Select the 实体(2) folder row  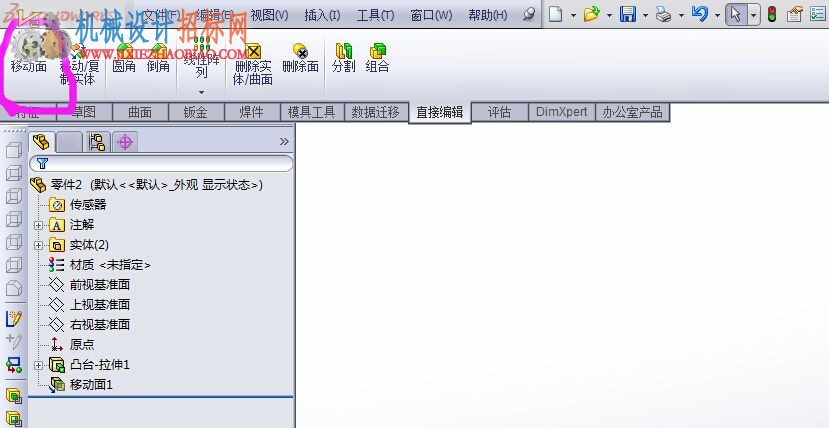(x=79, y=245)
